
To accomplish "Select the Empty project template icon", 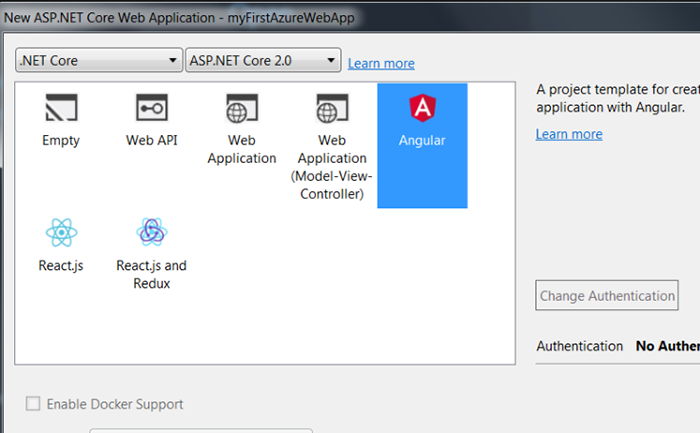I will pyautogui.click(x=61, y=108).
